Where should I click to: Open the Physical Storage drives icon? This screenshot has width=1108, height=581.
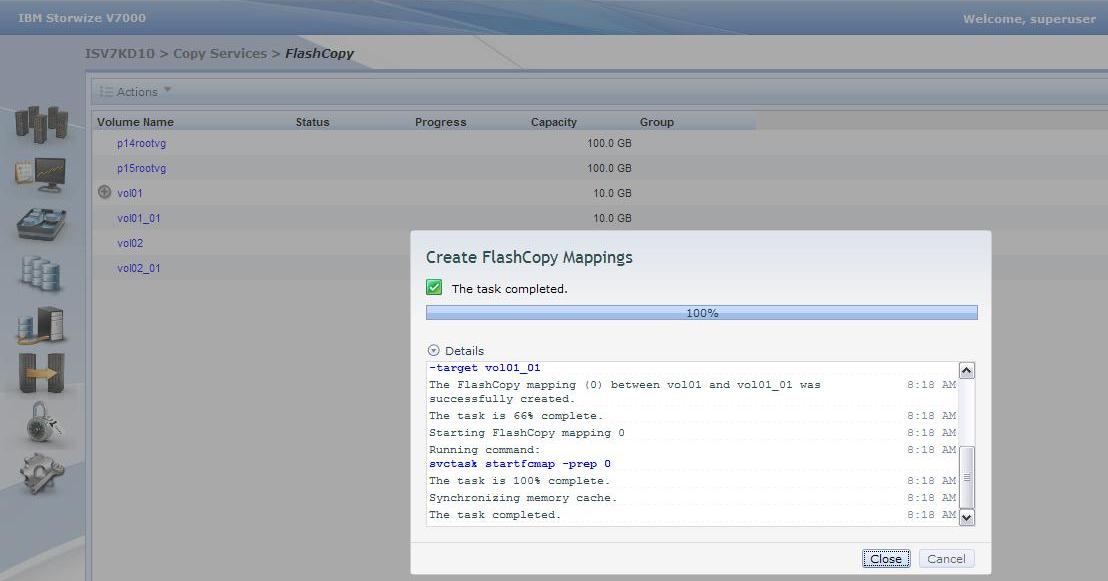click(x=41, y=224)
